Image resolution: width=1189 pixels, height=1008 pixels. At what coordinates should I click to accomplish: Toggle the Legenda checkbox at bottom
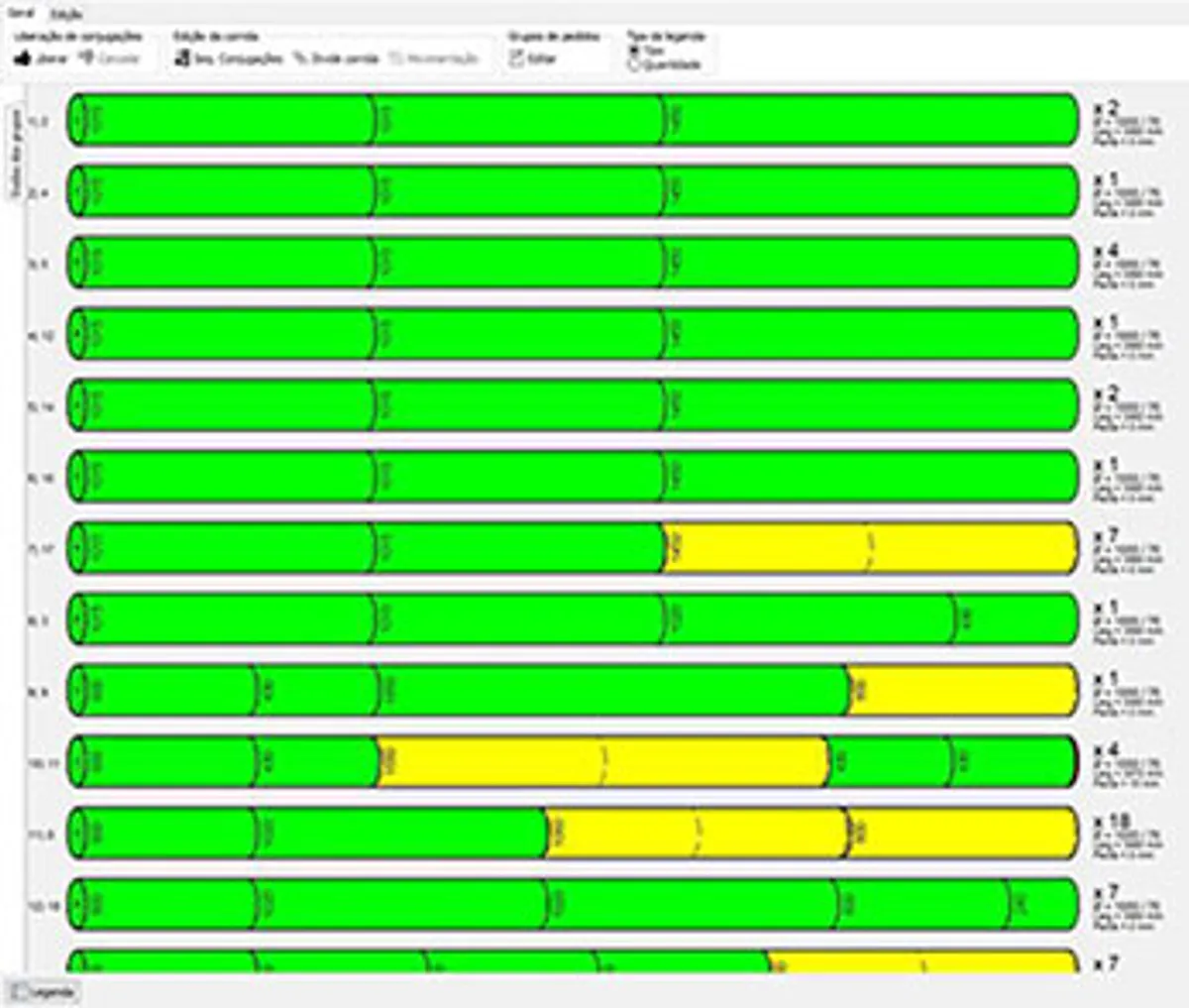(x=19, y=991)
